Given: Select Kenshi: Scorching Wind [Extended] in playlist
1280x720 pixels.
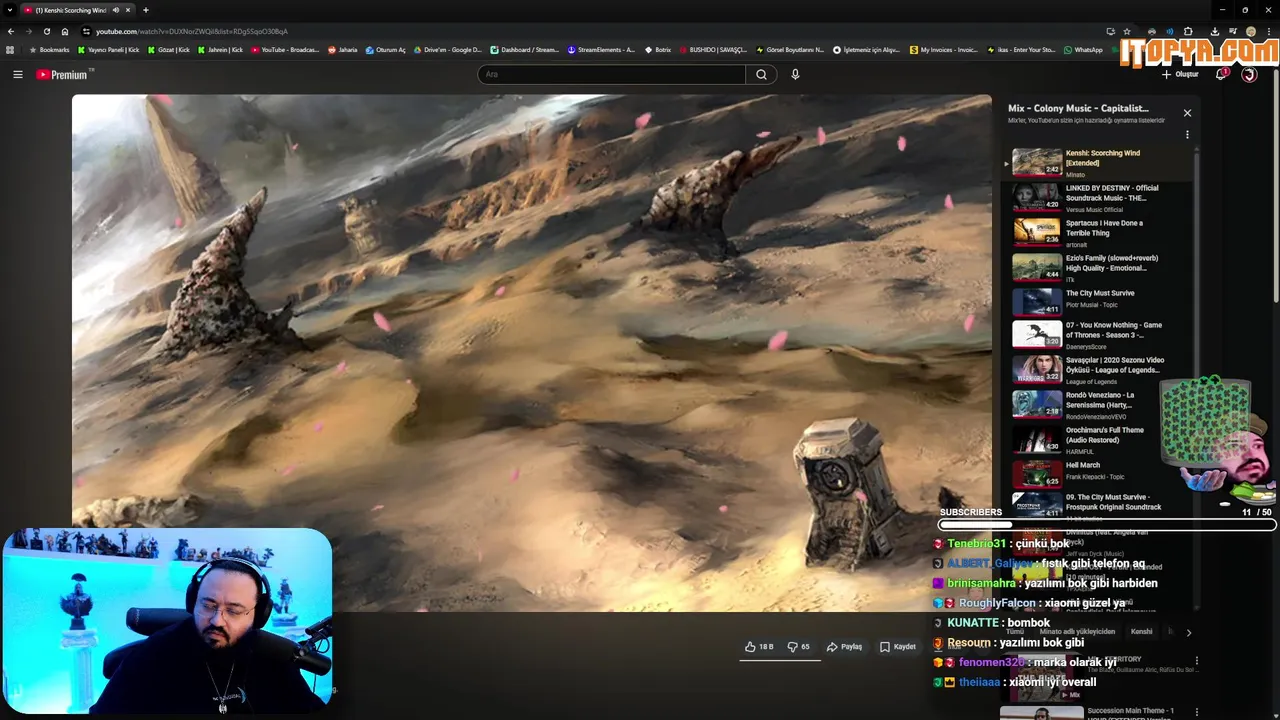Looking at the screenshot, I should [1098, 163].
